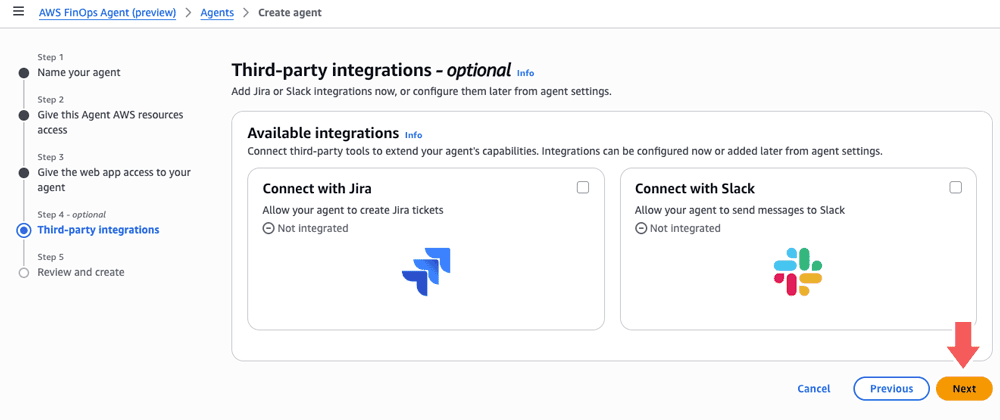
Task: Open AWS FinOps Agent (preview) breadcrumb
Action: 107,13
